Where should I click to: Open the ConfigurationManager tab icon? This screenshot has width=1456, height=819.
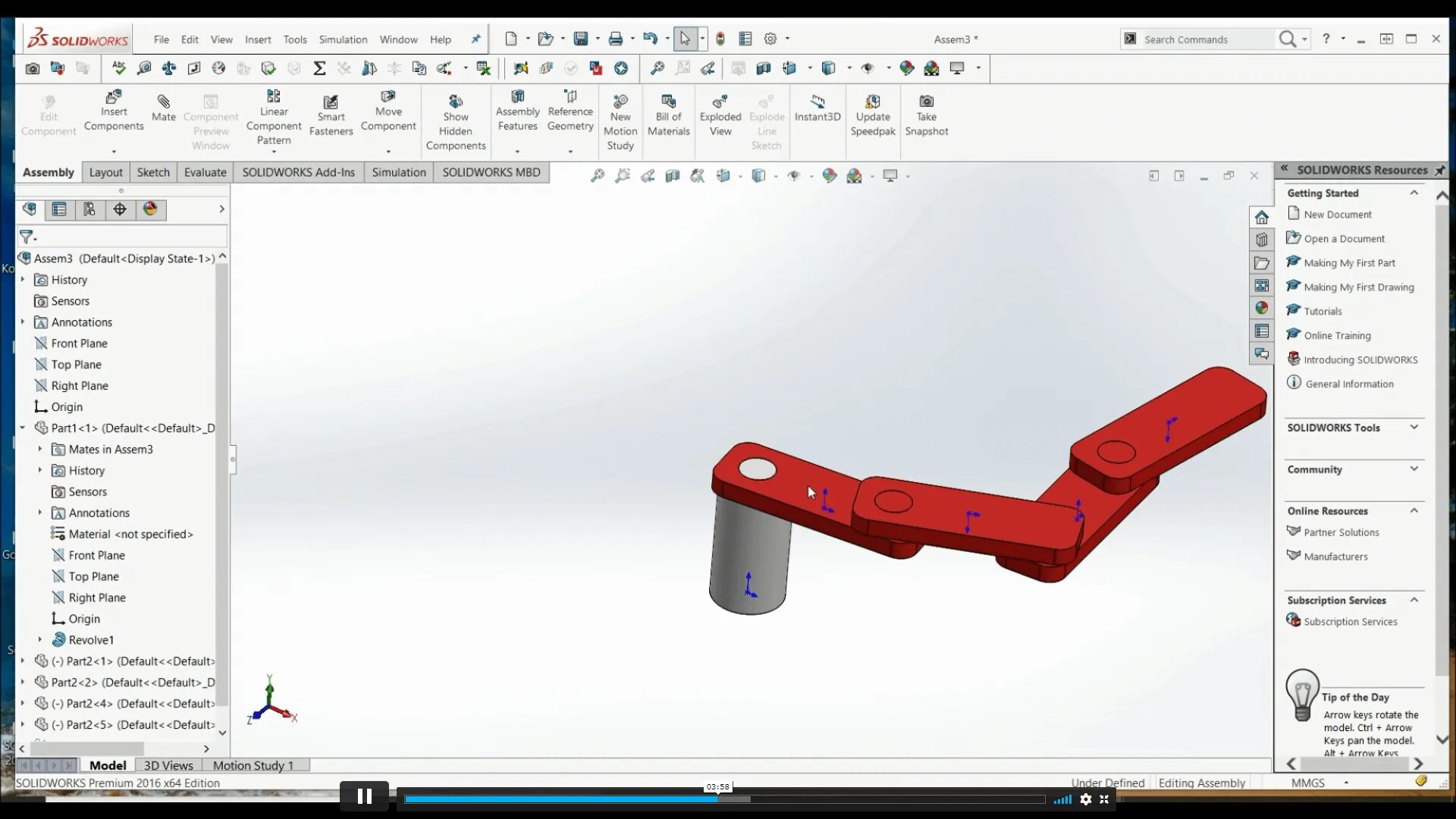[x=89, y=209]
